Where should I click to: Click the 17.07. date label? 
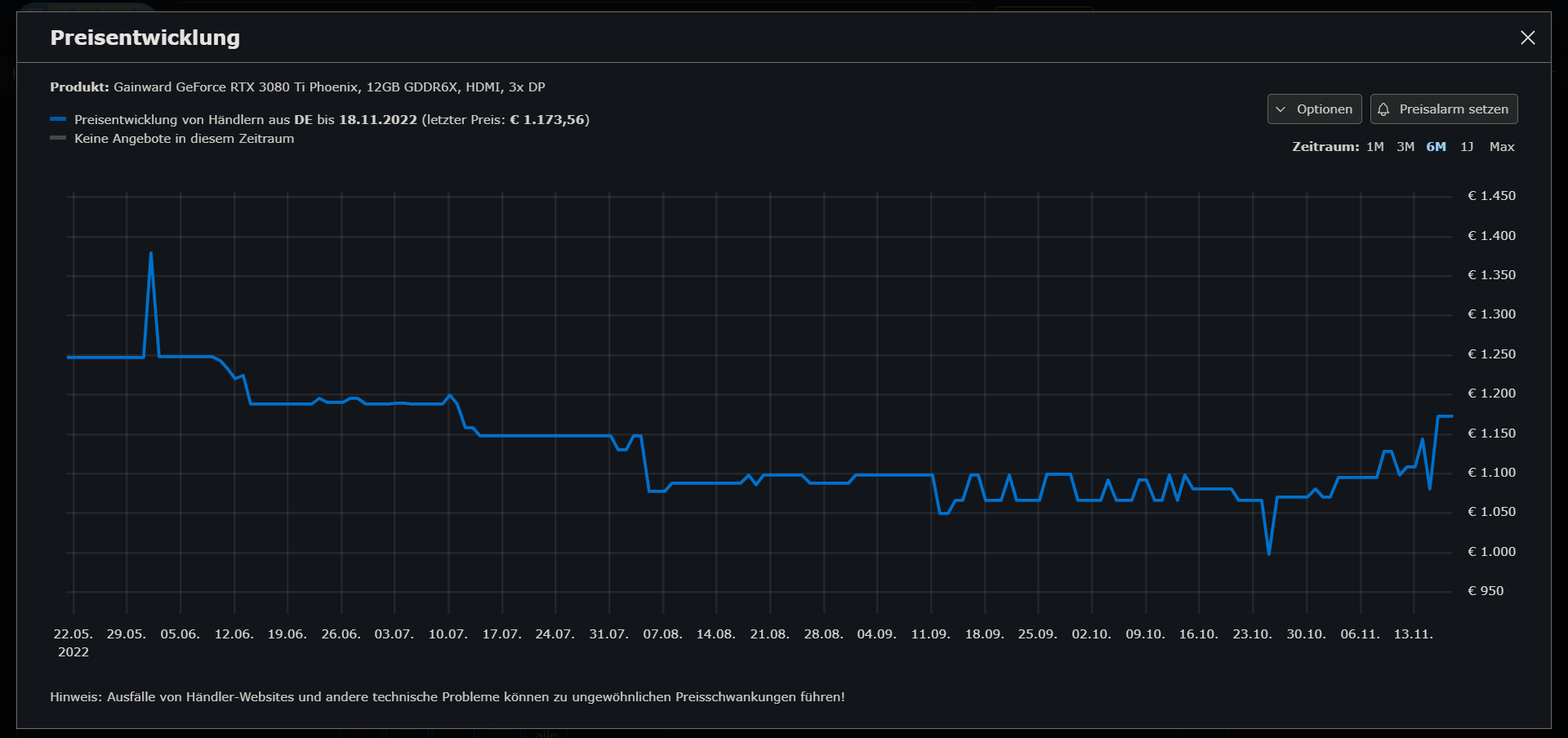click(502, 634)
